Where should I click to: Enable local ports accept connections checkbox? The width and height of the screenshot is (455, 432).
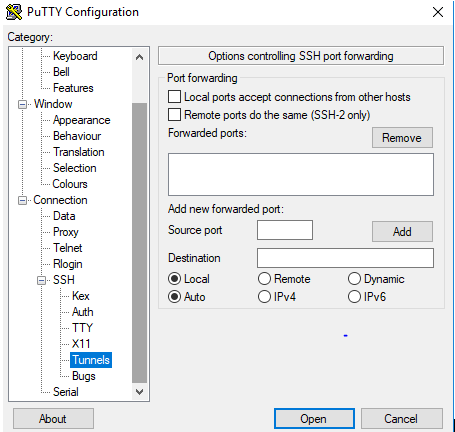pos(175,97)
